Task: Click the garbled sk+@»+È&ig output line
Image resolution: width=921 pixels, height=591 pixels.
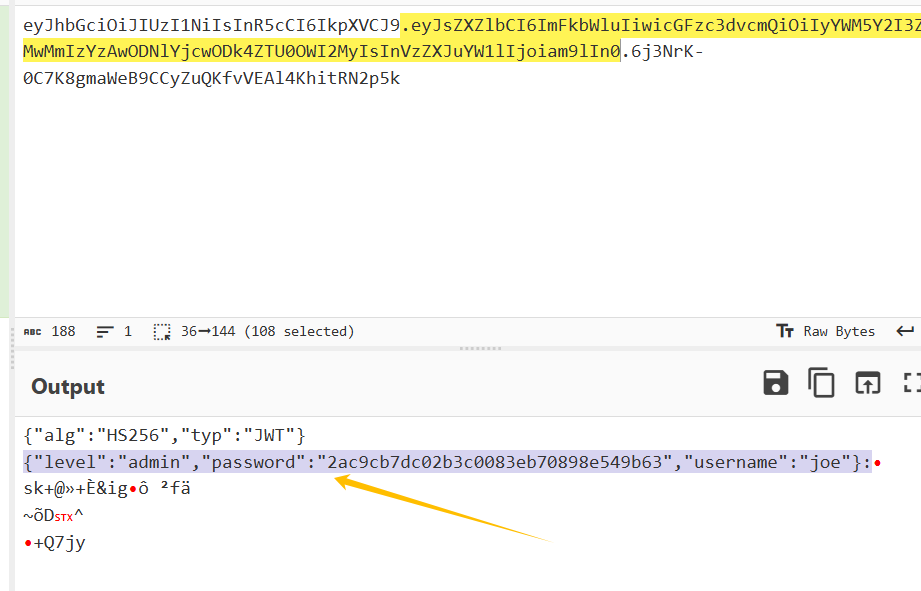Action: pyautogui.click(x=107, y=489)
